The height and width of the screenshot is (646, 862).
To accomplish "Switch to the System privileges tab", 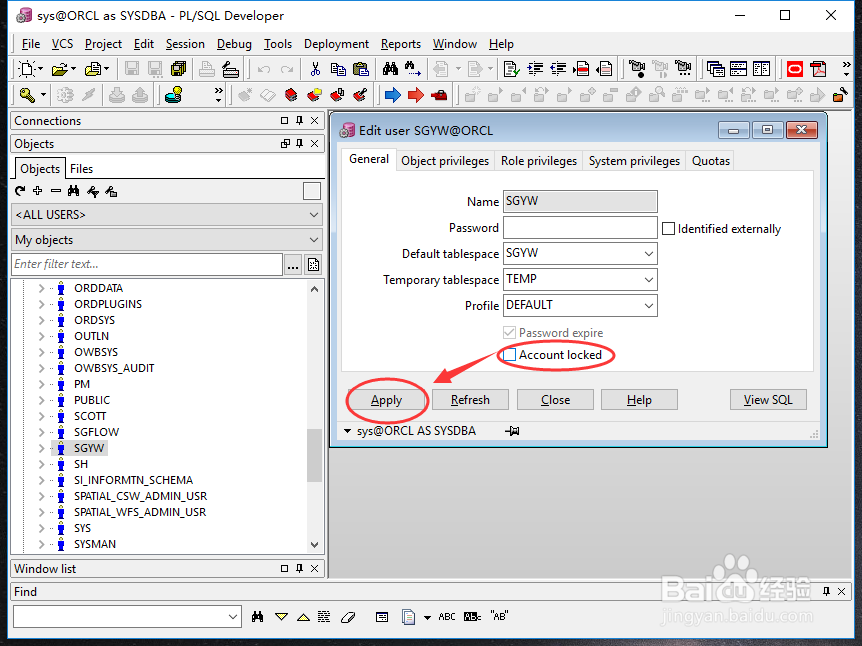I will pos(634,161).
